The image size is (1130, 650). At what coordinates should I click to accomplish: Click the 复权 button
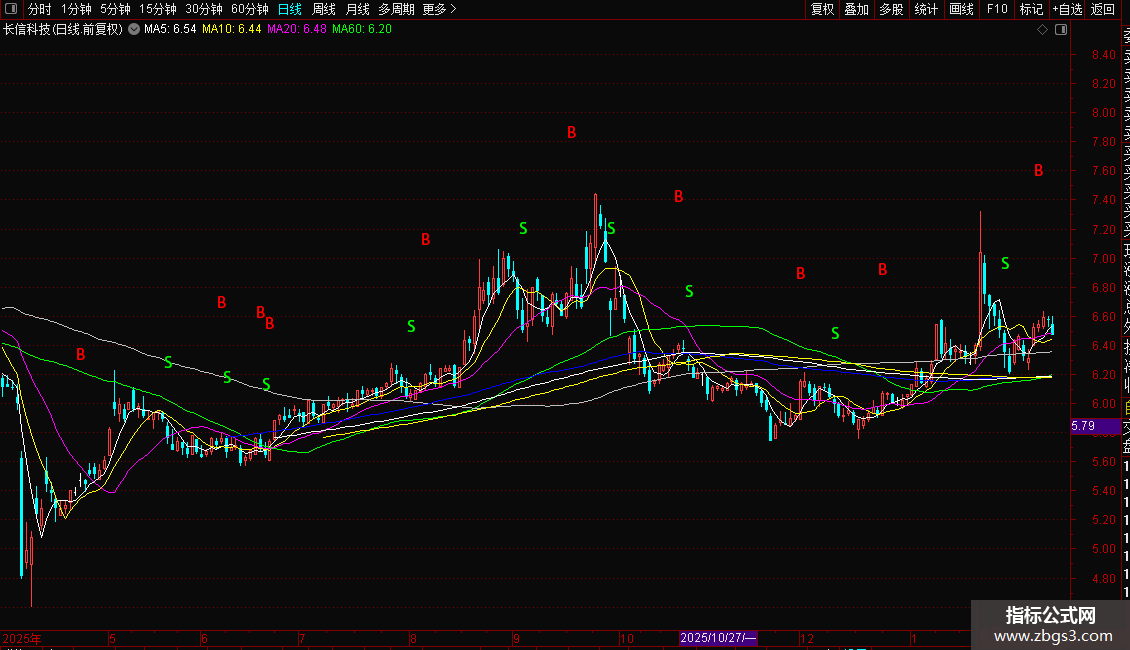[822, 9]
